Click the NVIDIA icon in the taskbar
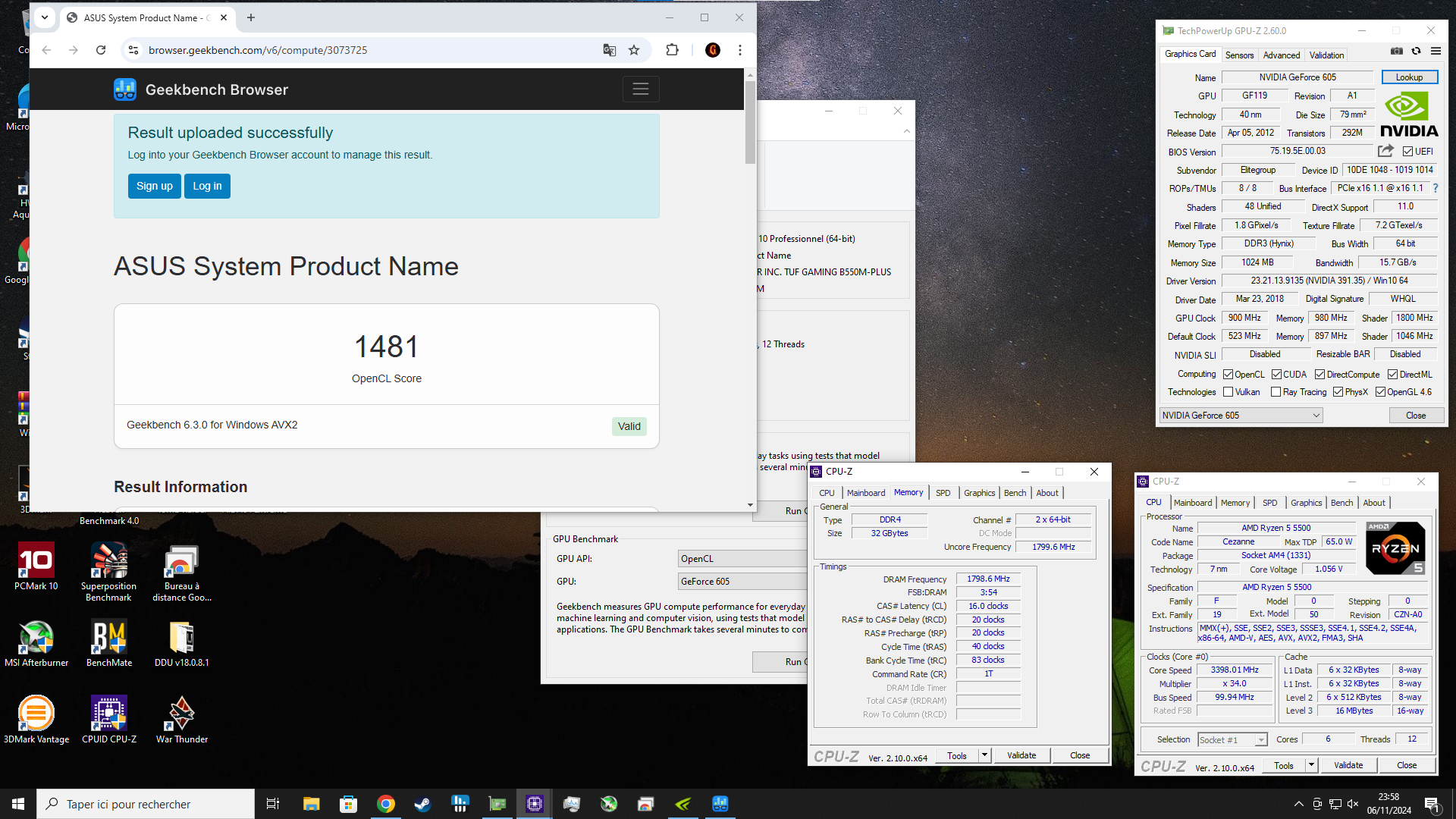Viewport: 1456px width, 819px height. pyautogui.click(x=682, y=804)
